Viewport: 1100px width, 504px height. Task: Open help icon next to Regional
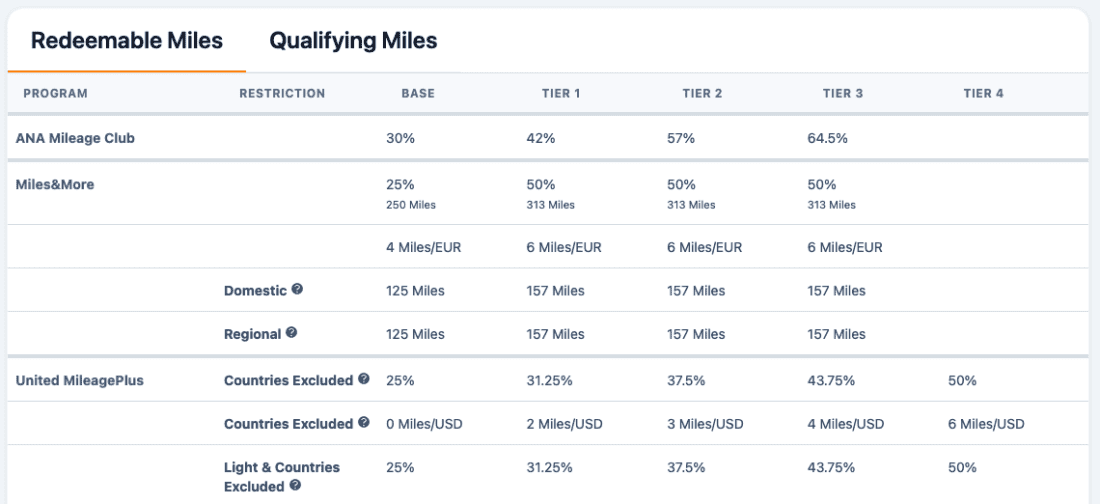(291, 333)
